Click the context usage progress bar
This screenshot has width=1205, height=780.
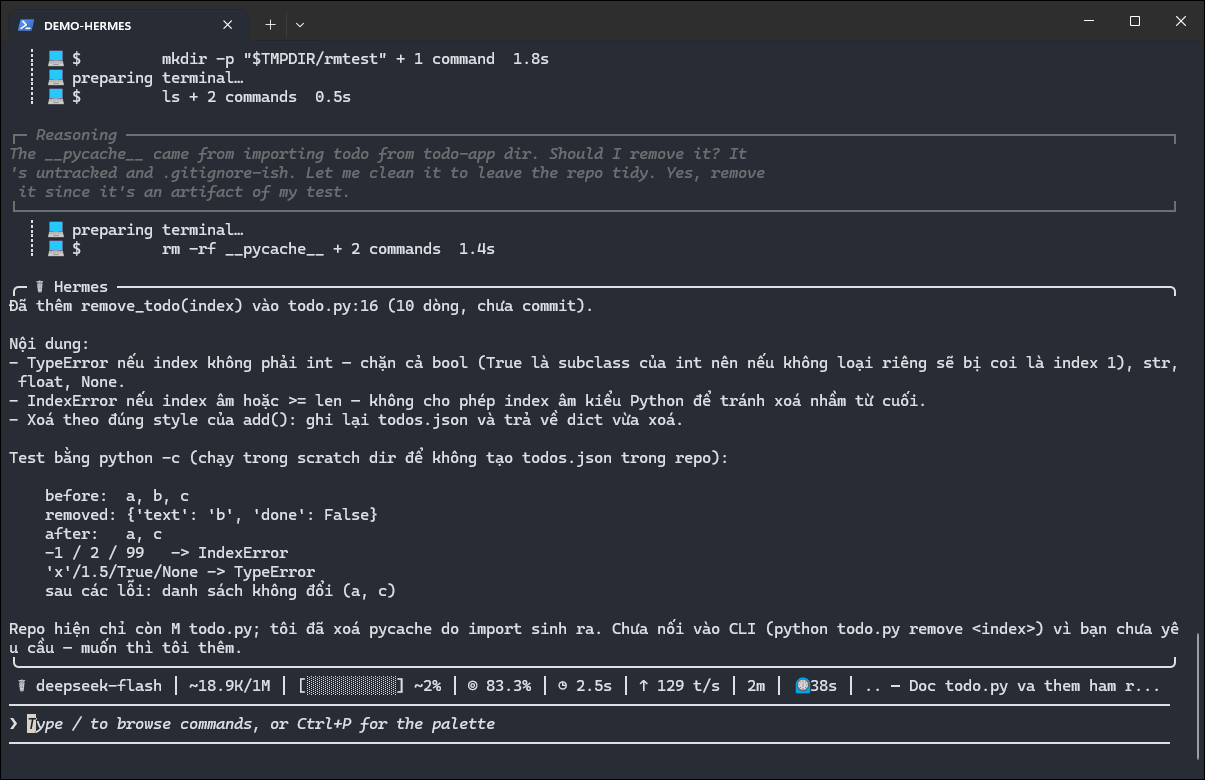pyautogui.click(x=351, y=686)
